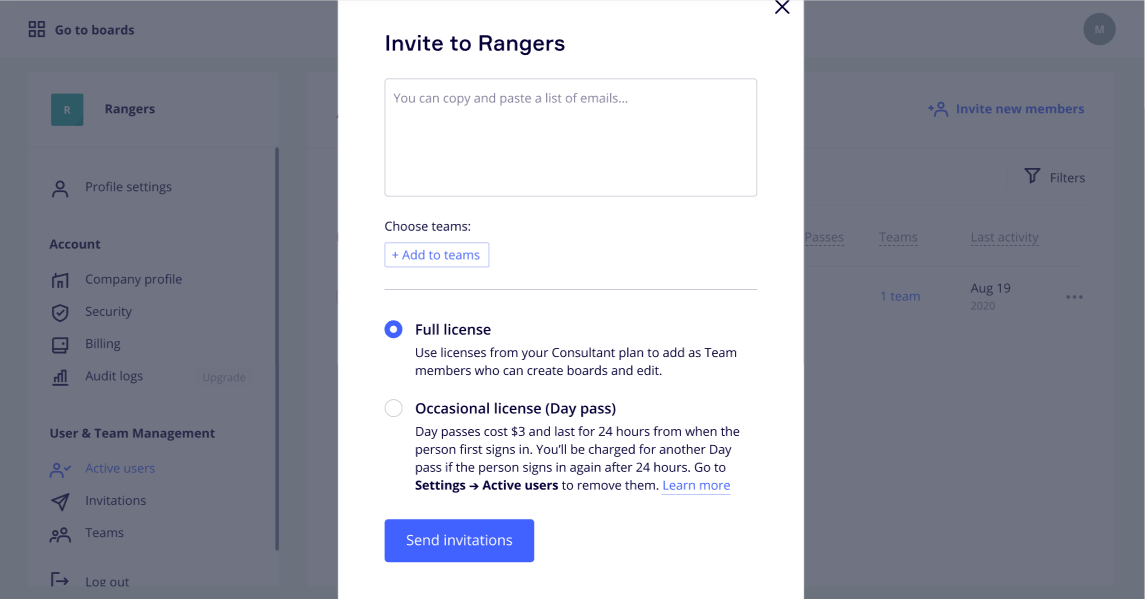Click the Invitations paper plane icon

(x=60, y=501)
